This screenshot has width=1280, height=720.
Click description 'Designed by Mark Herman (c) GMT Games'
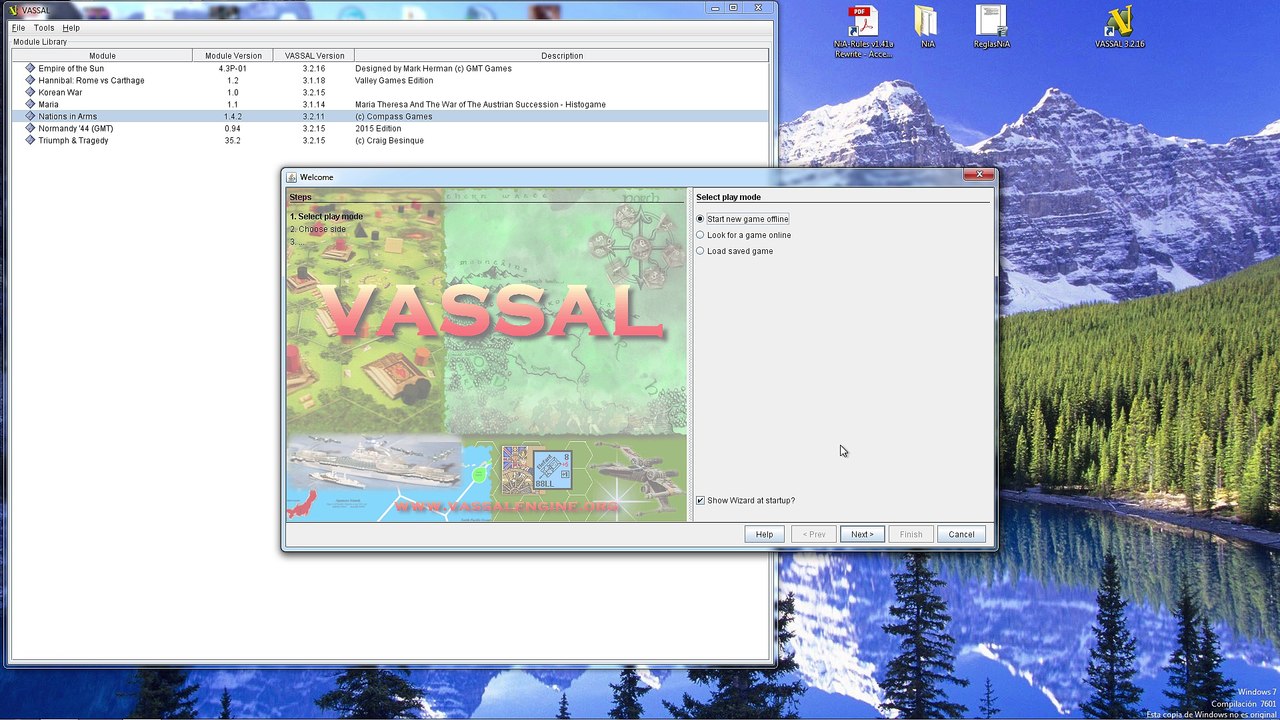(x=433, y=68)
